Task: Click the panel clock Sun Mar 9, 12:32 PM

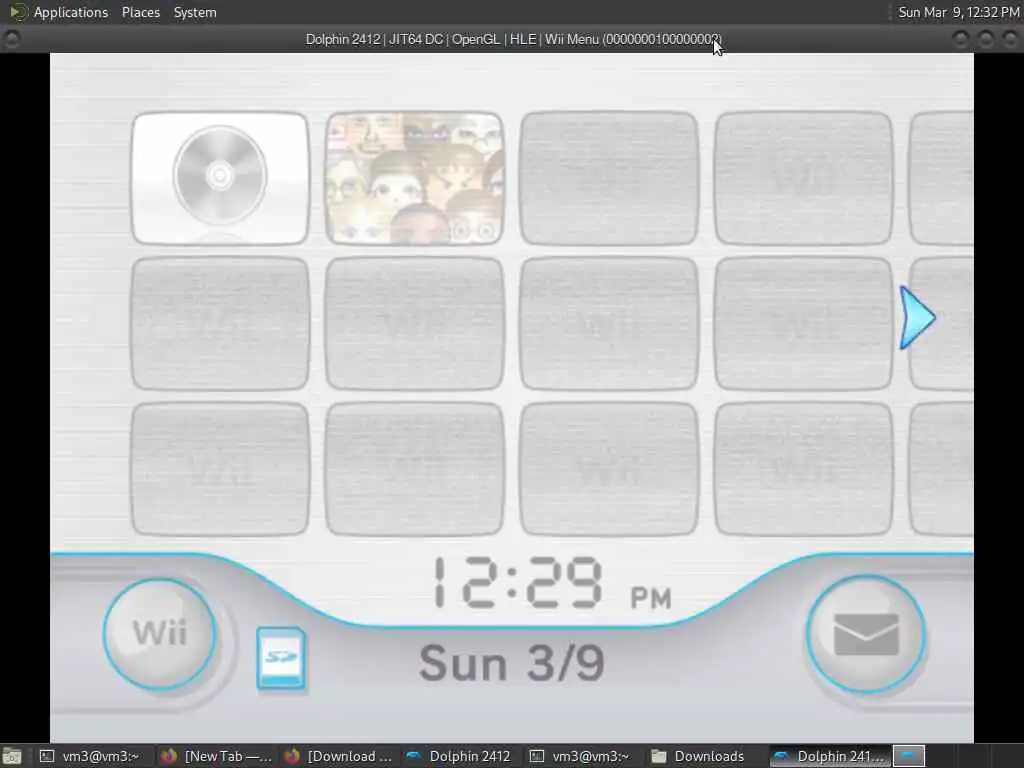Action: 958,12
